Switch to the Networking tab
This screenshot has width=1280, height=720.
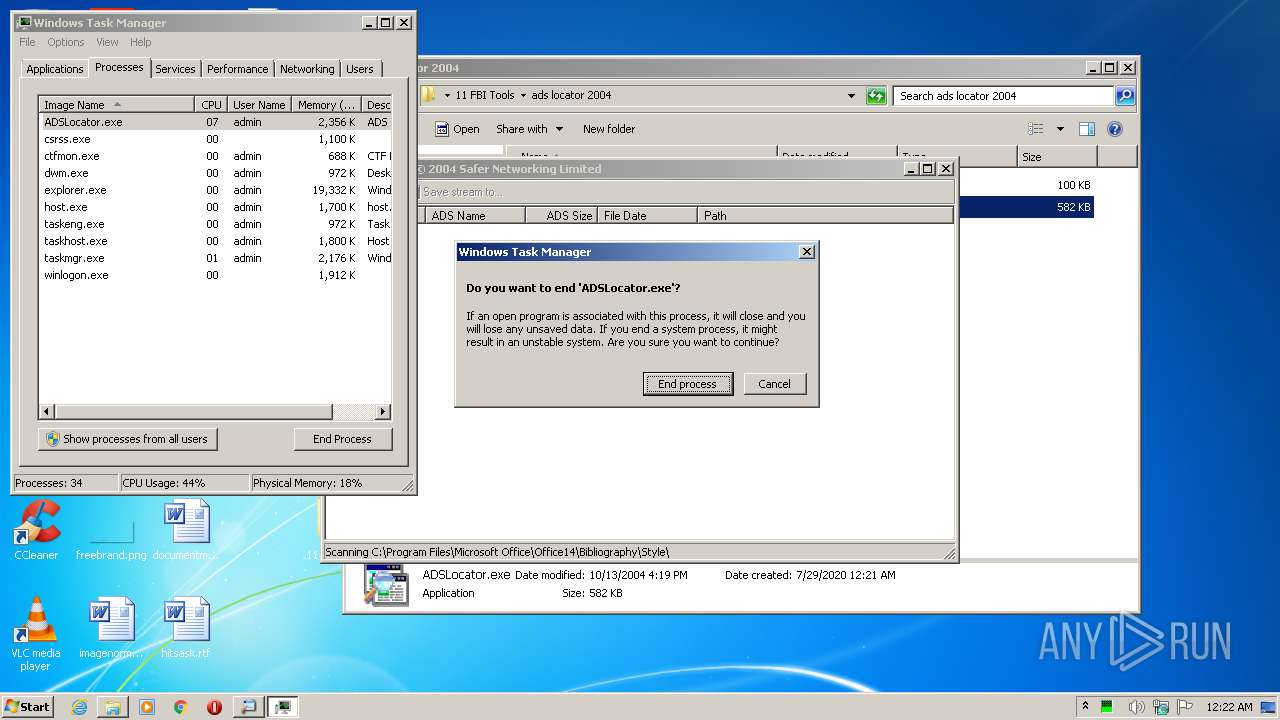coord(307,69)
